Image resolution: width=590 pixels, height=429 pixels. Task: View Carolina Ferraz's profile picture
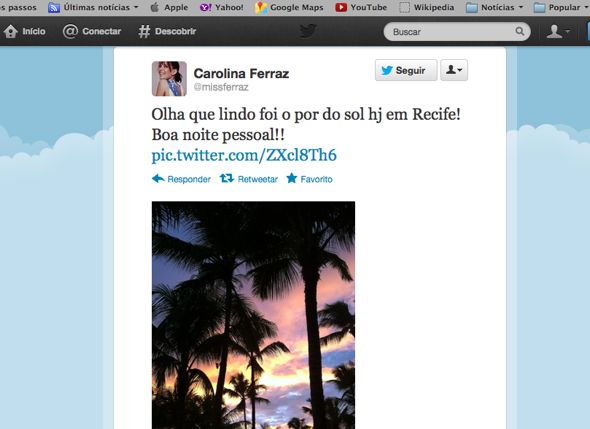pyautogui.click(x=169, y=79)
